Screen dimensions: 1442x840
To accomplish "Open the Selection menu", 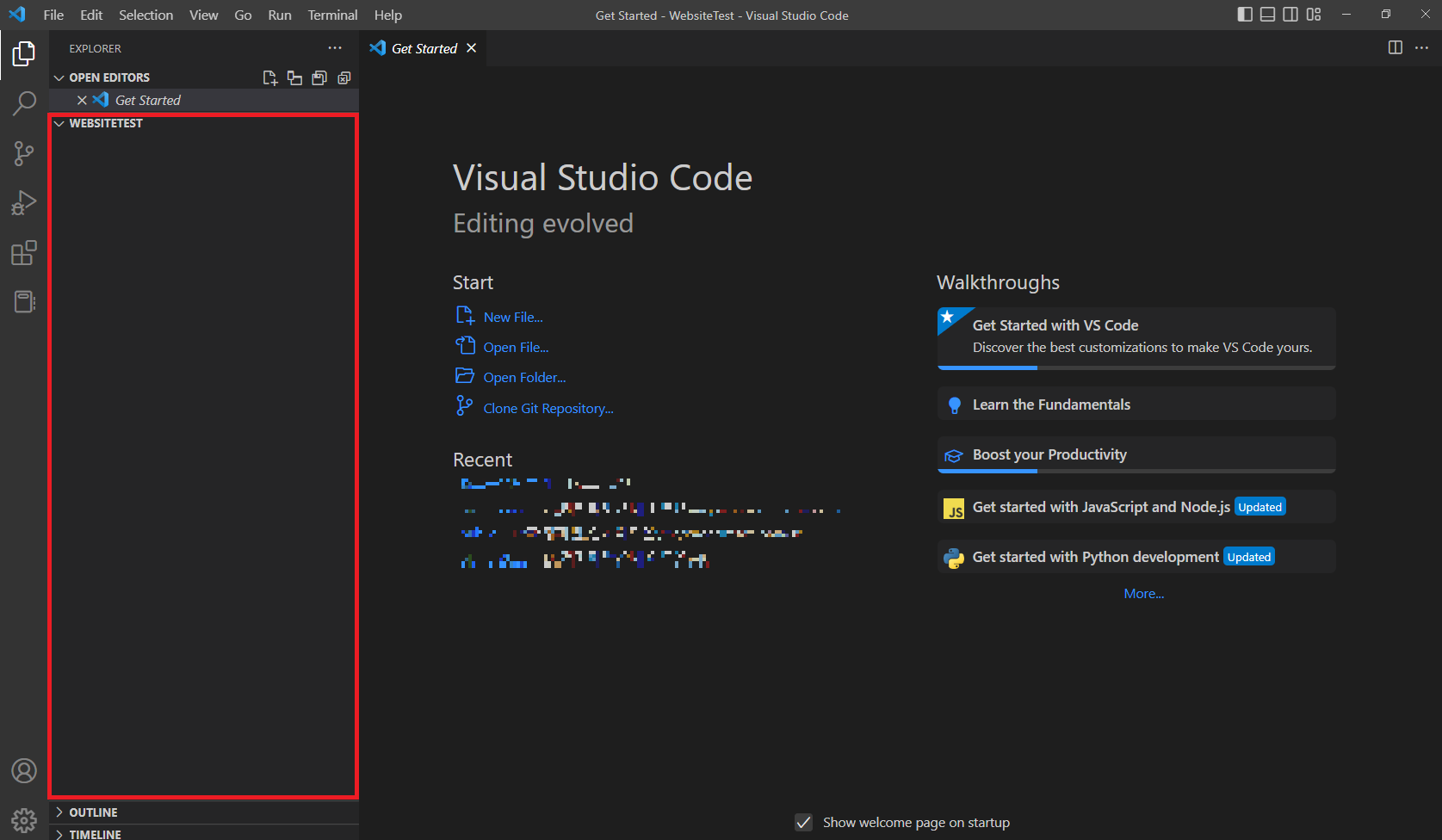I will 145,15.
